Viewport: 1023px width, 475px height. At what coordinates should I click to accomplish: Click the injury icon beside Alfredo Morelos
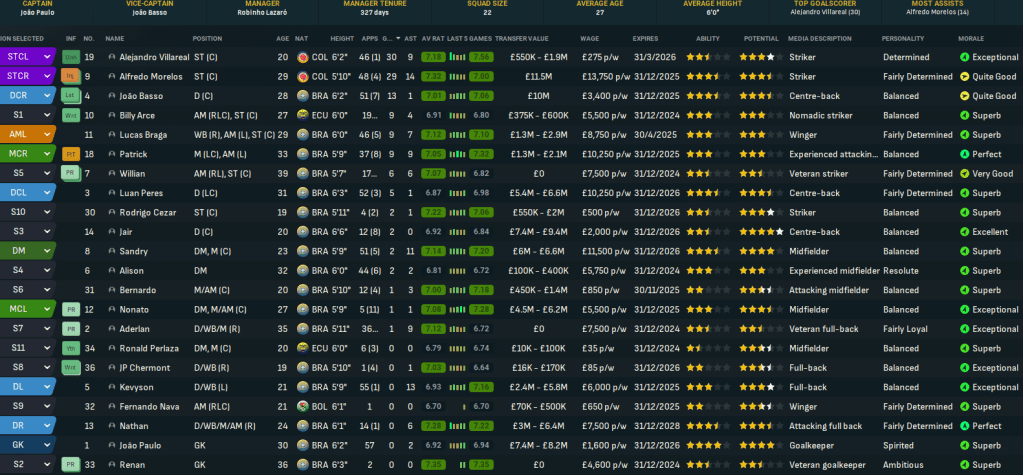pyautogui.click(x=70, y=76)
